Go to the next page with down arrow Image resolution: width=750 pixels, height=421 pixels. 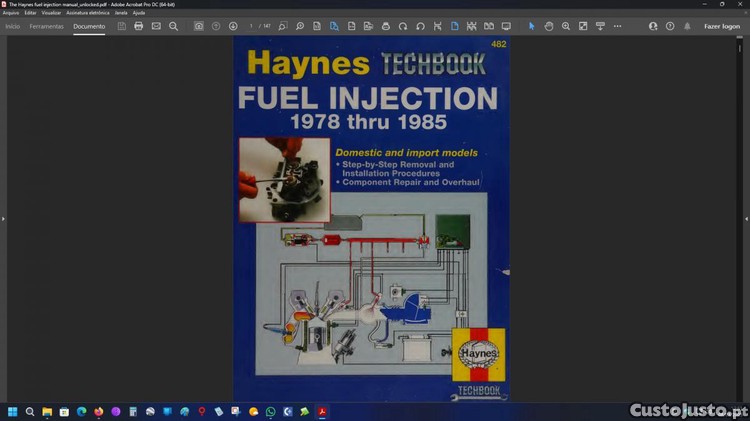tap(233, 26)
